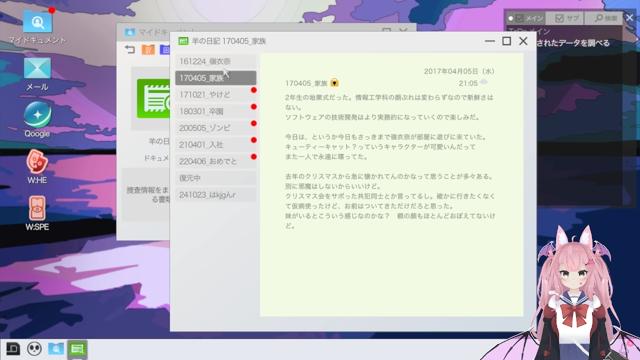Screen dimensions: 640x360
Task: Select the 171021_やけど diary entry
Action: (216, 95)
